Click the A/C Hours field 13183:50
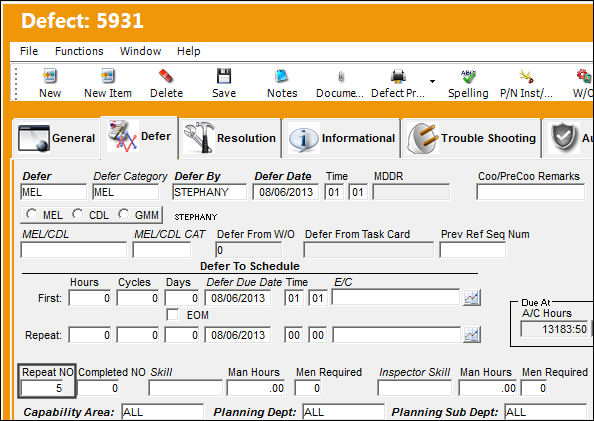594x421 pixels. click(555, 329)
